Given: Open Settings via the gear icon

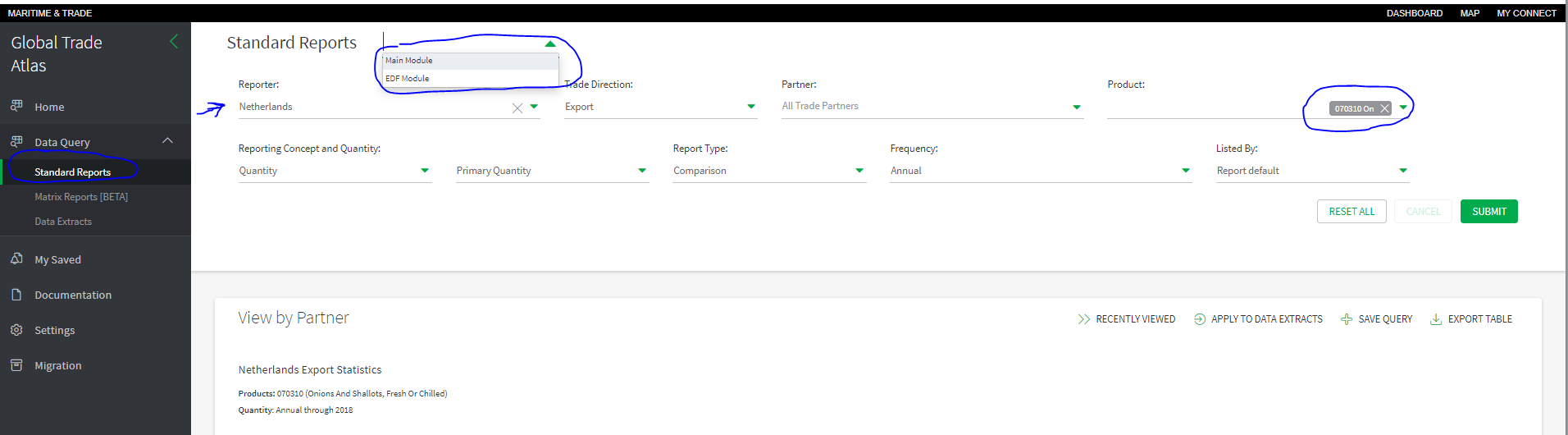Looking at the screenshot, I should tap(16, 329).
